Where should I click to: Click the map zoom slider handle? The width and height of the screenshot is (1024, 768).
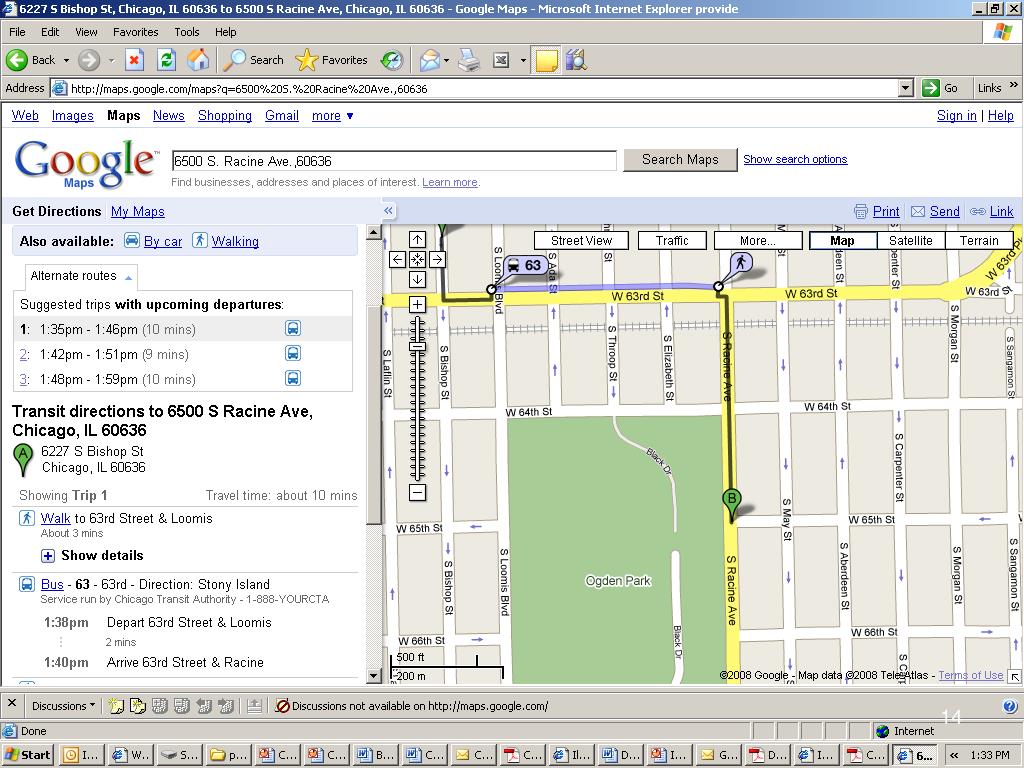[x=417, y=346]
